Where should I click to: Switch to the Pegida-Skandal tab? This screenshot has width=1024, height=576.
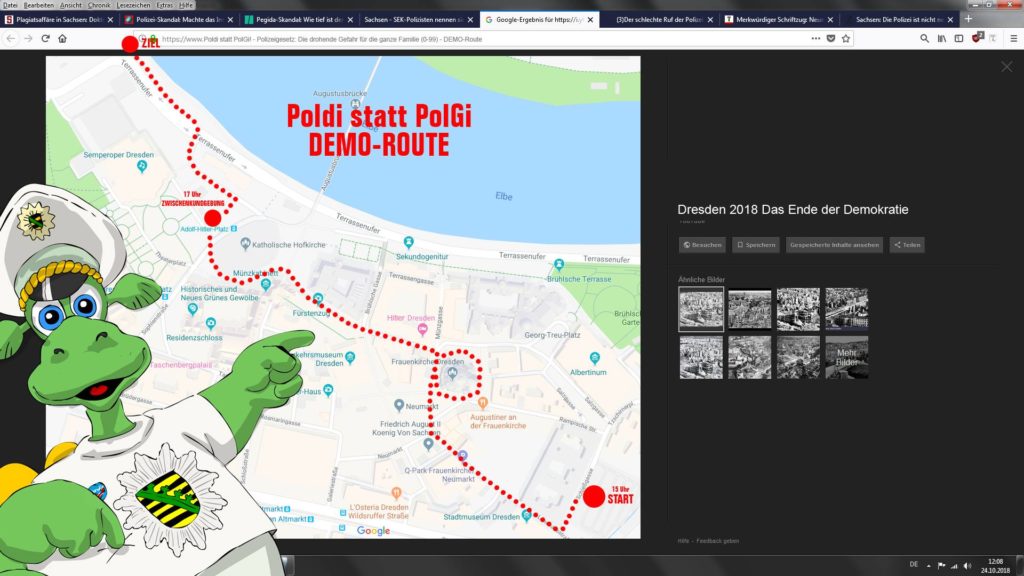(300, 20)
